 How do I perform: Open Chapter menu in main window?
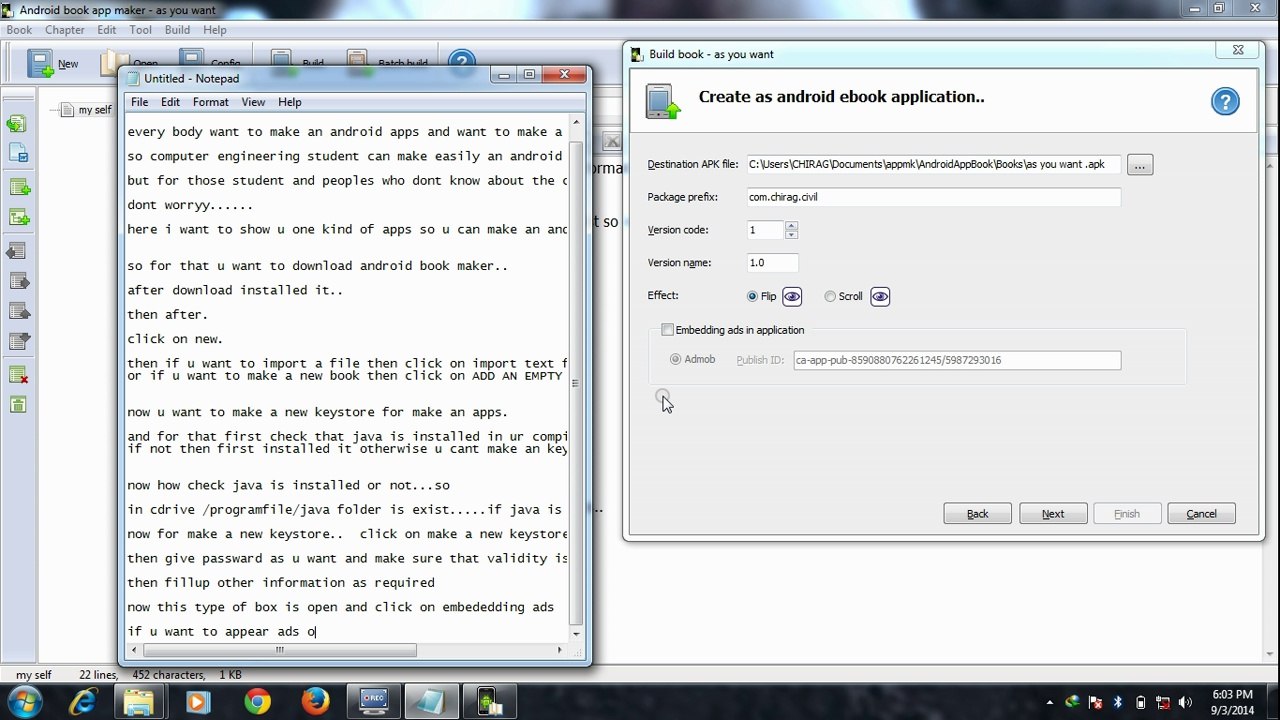[65, 30]
